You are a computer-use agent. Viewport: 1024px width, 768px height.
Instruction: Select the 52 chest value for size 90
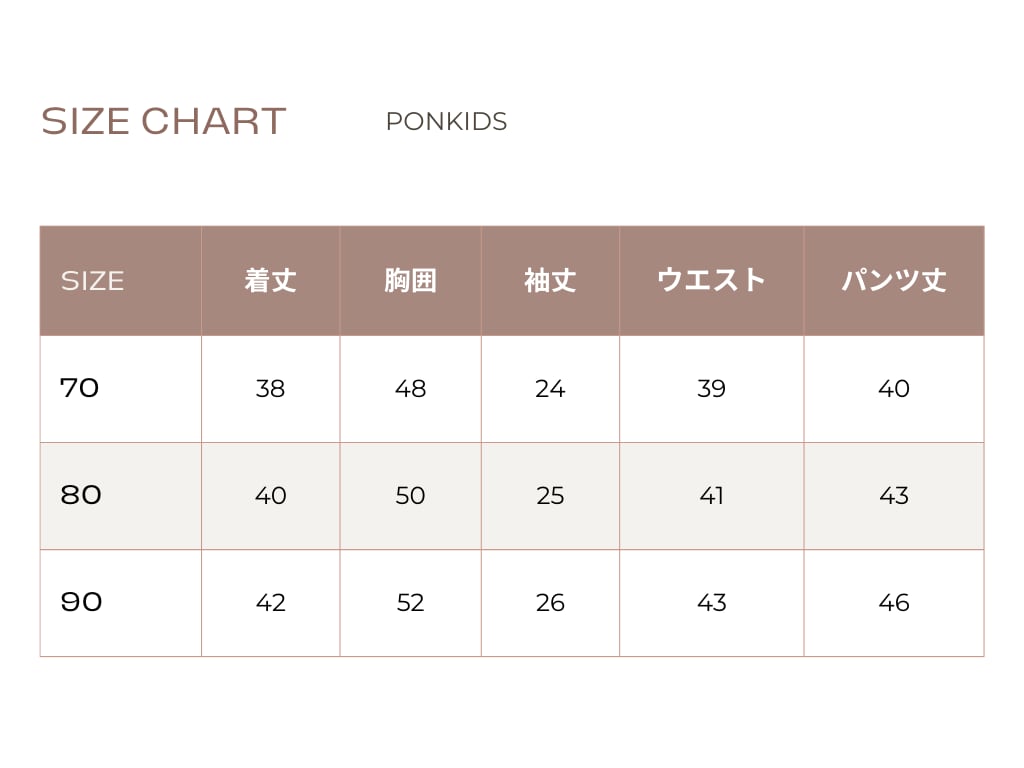[x=410, y=603]
